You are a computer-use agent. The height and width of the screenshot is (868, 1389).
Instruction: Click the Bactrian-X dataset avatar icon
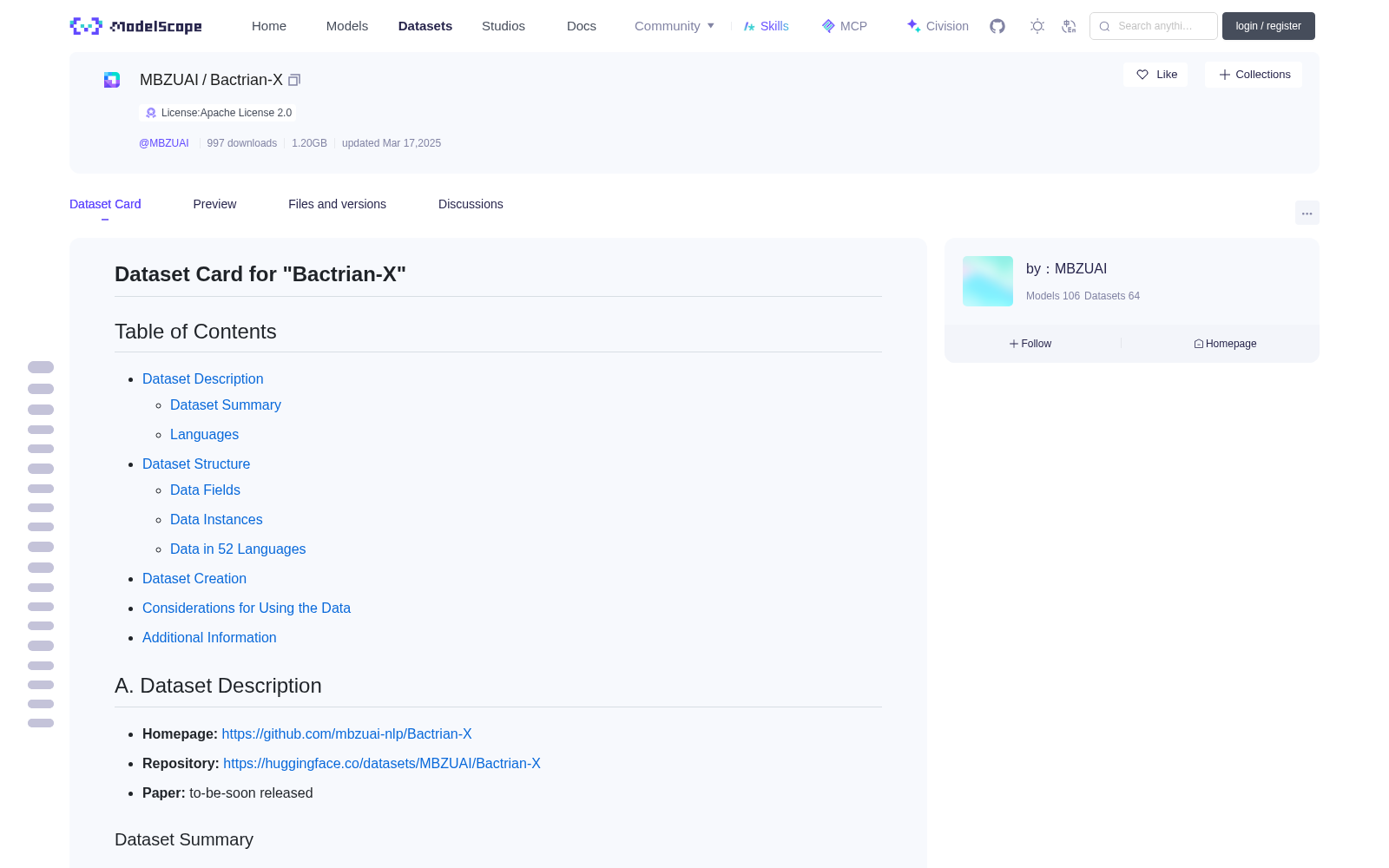pyautogui.click(x=112, y=80)
